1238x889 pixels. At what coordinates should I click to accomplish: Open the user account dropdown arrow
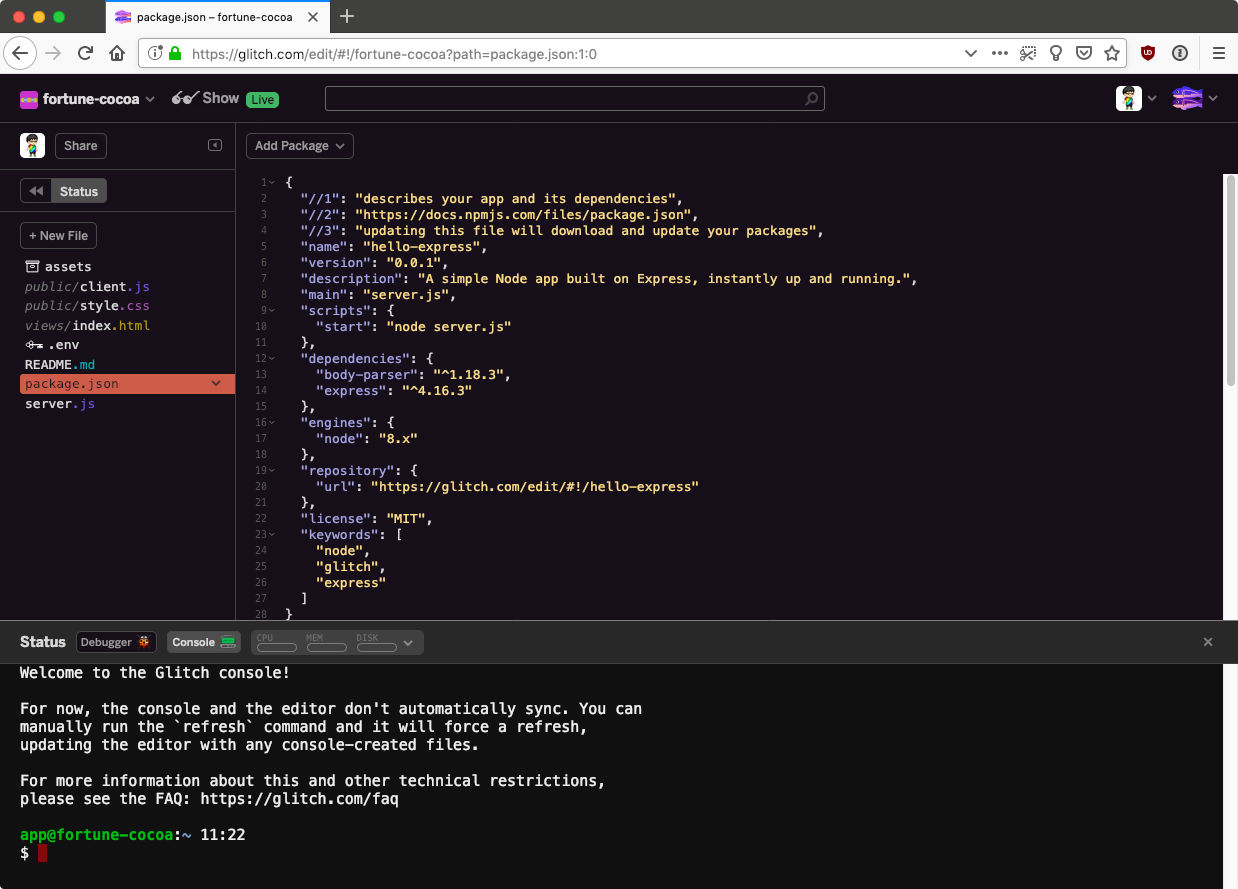[x=1152, y=98]
